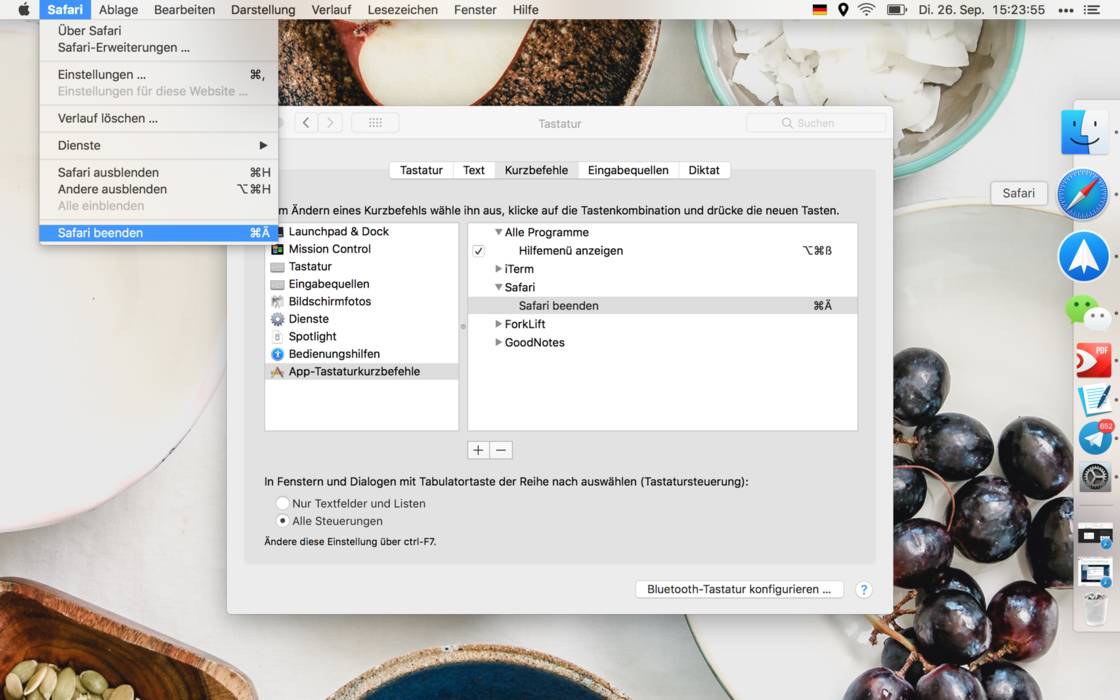Click the Suchen search field
The width and height of the screenshot is (1120, 700).
click(816, 123)
